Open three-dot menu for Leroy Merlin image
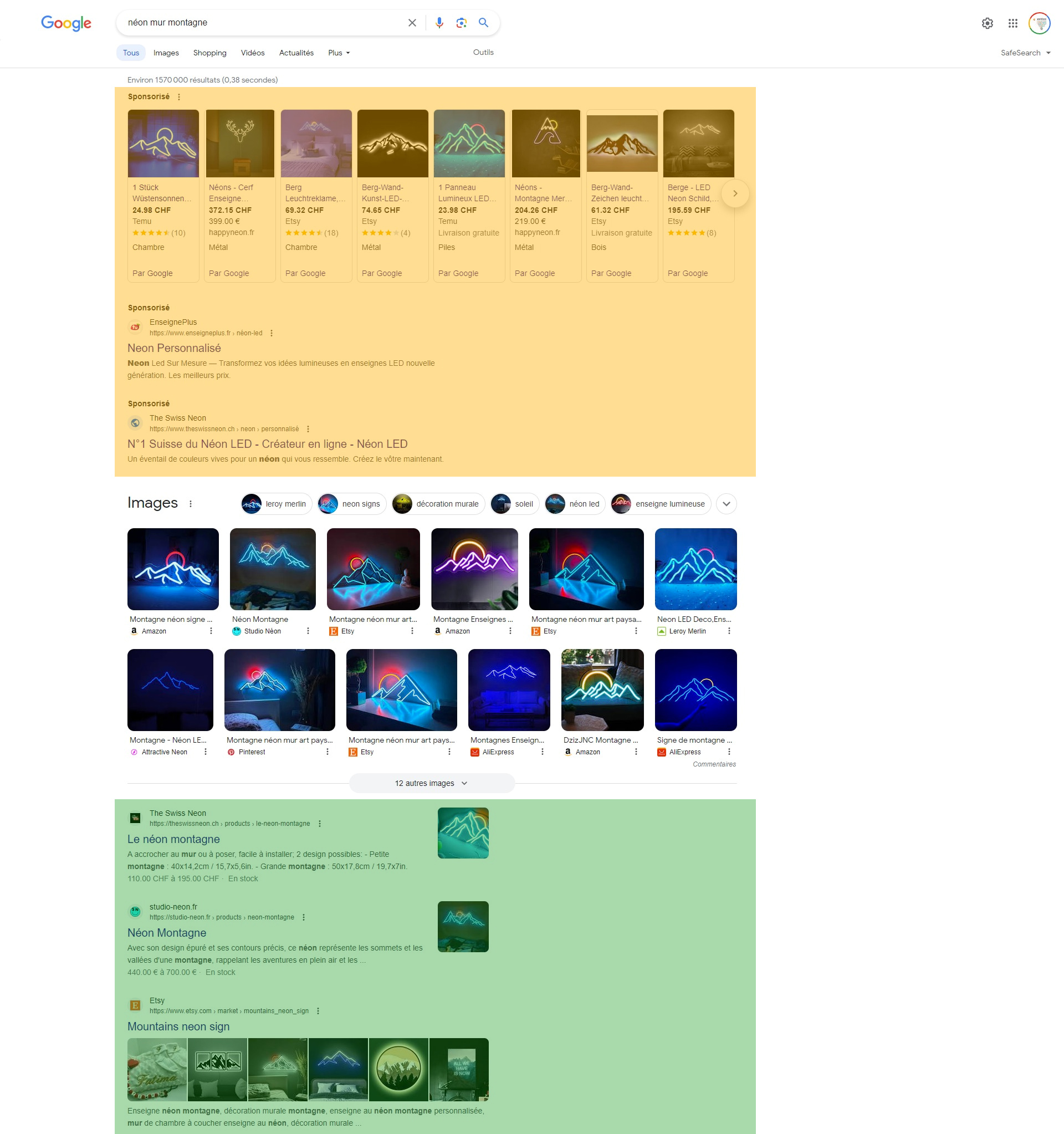The width and height of the screenshot is (1064, 1134). point(729,631)
